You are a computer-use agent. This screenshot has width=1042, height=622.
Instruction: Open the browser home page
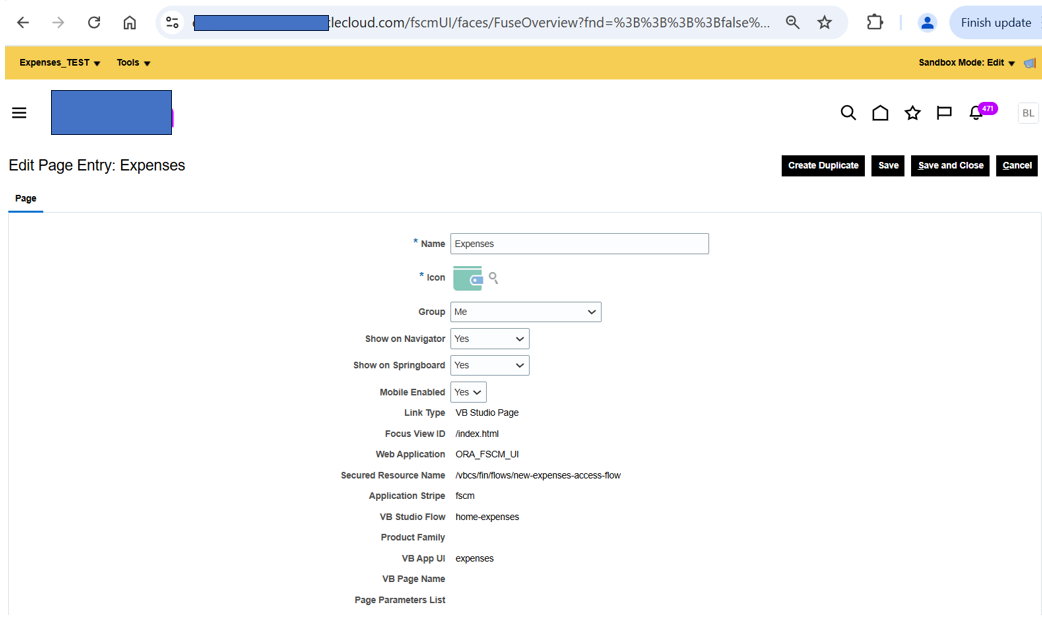coord(130,23)
